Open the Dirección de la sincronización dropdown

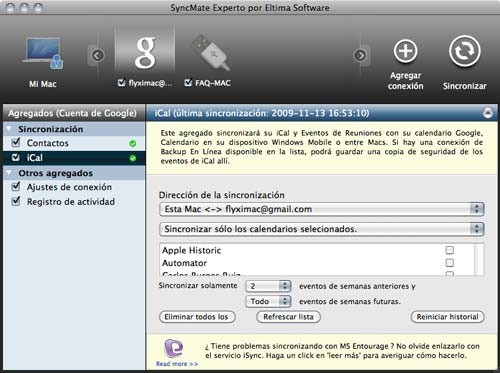click(322, 209)
